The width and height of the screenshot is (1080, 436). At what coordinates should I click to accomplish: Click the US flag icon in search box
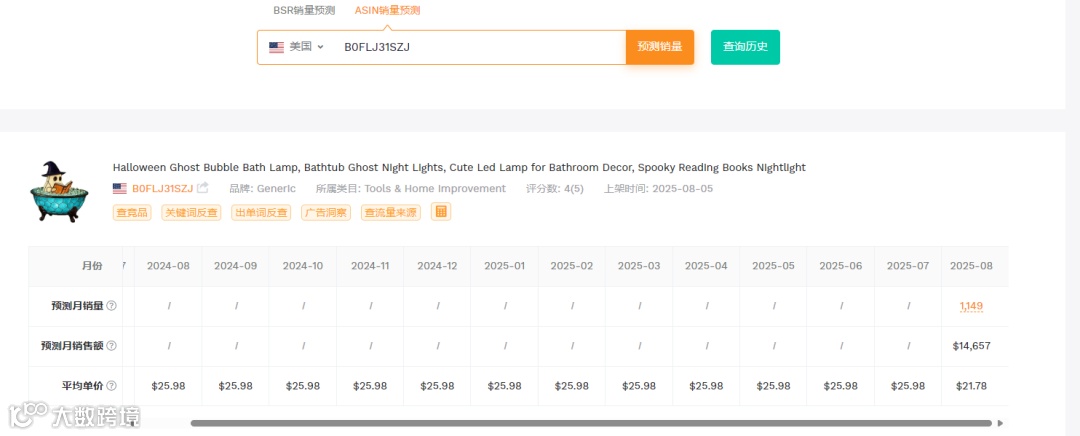click(x=276, y=48)
